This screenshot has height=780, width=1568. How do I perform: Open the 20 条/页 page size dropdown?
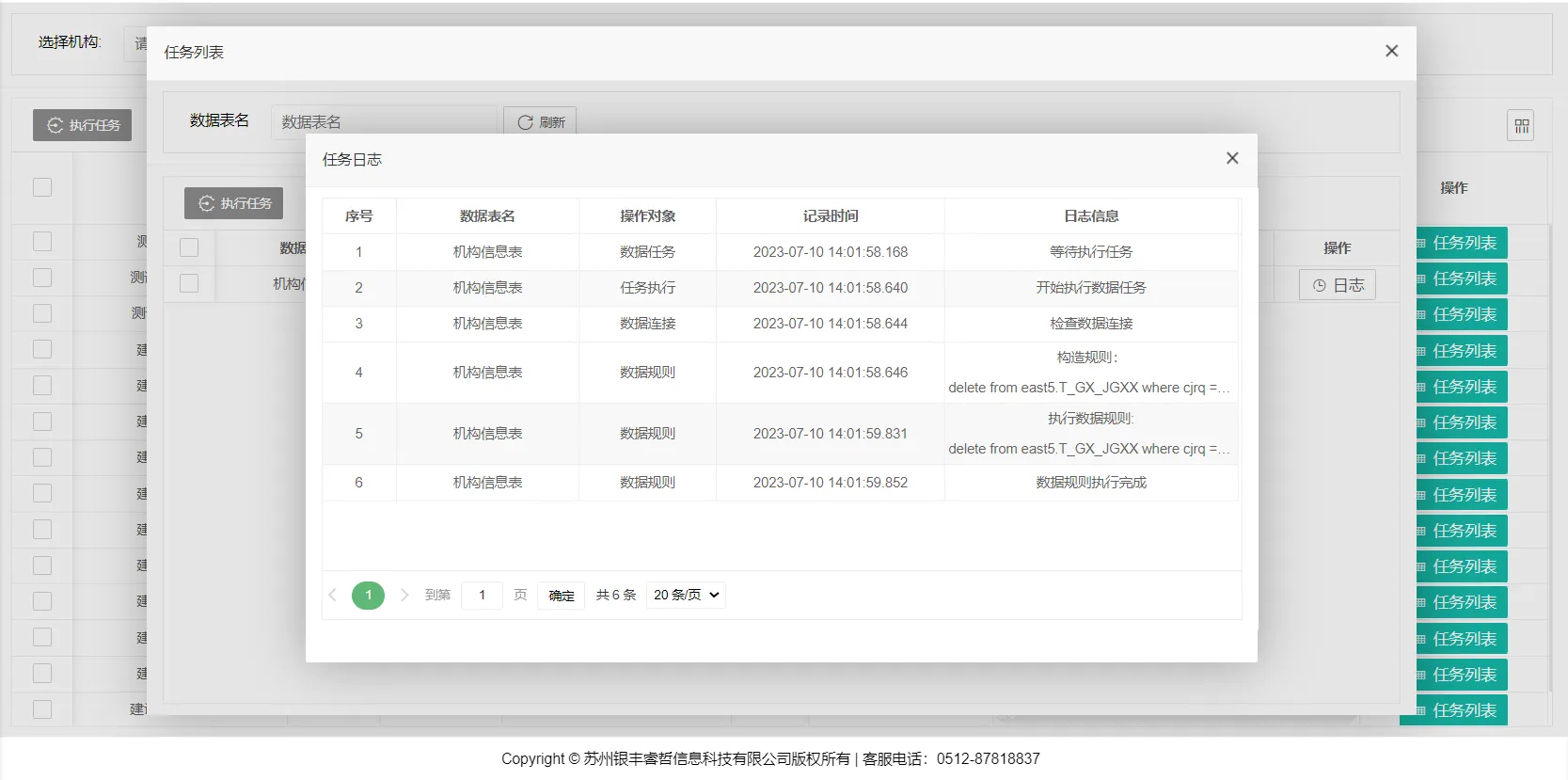[686, 595]
